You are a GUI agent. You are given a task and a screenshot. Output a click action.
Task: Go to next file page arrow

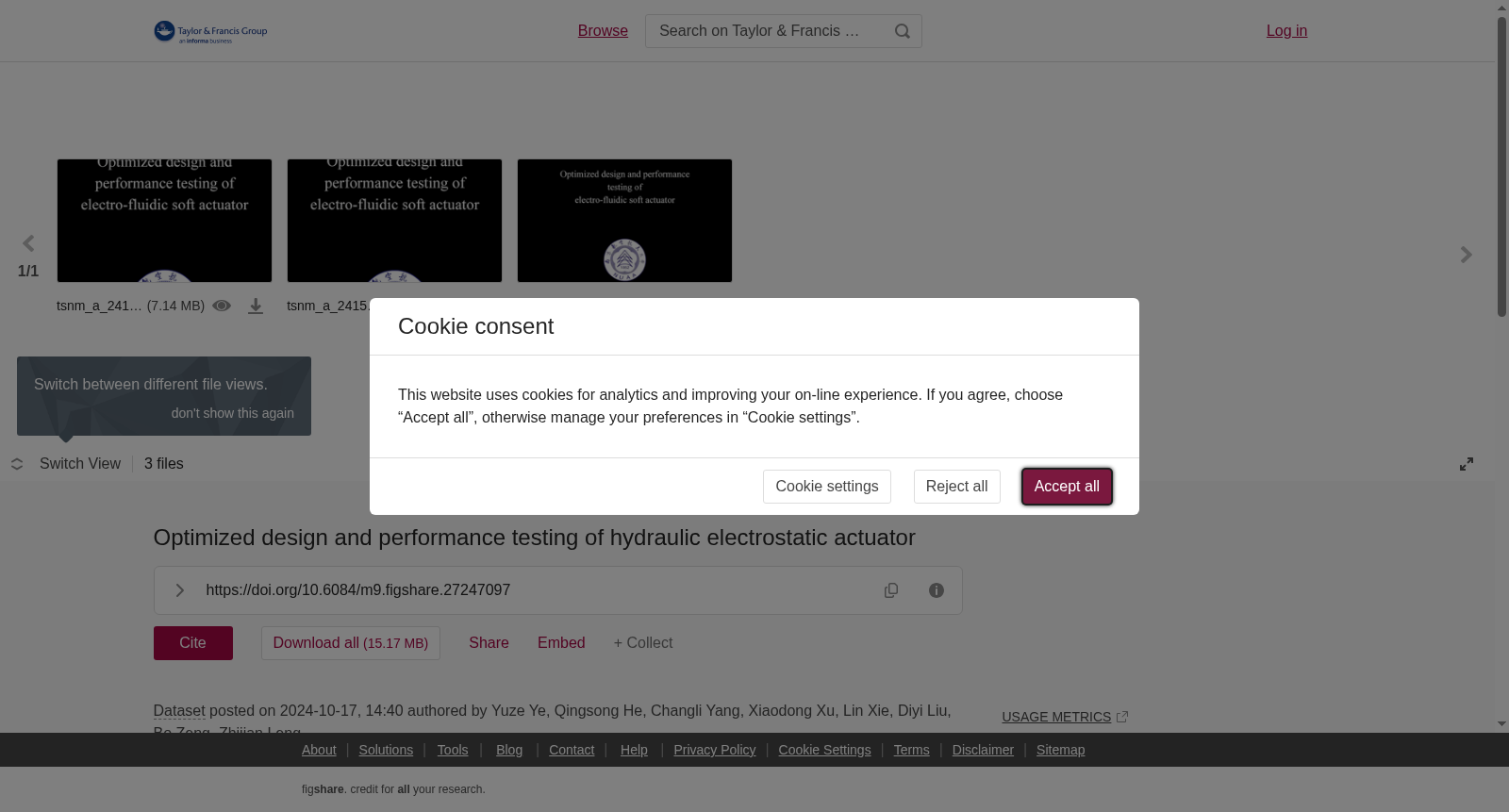(x=1466, y=255)
